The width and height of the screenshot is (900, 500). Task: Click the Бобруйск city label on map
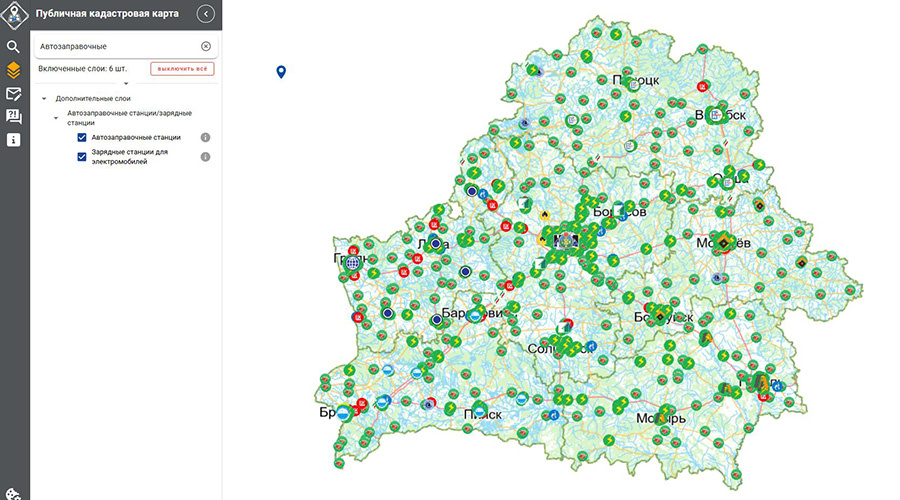(664, 317)
